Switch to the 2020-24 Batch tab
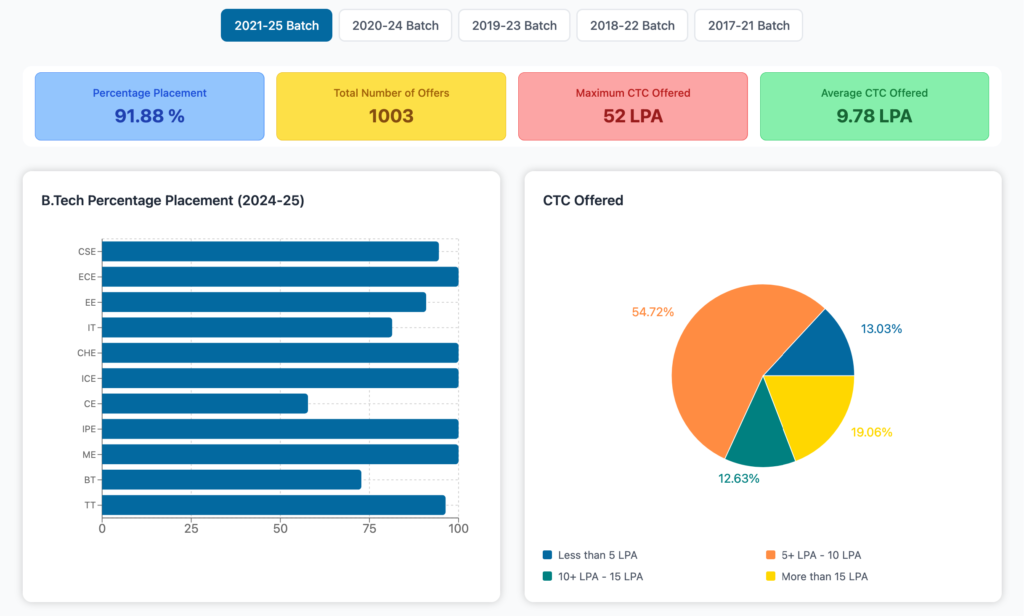 pos(395,25)
